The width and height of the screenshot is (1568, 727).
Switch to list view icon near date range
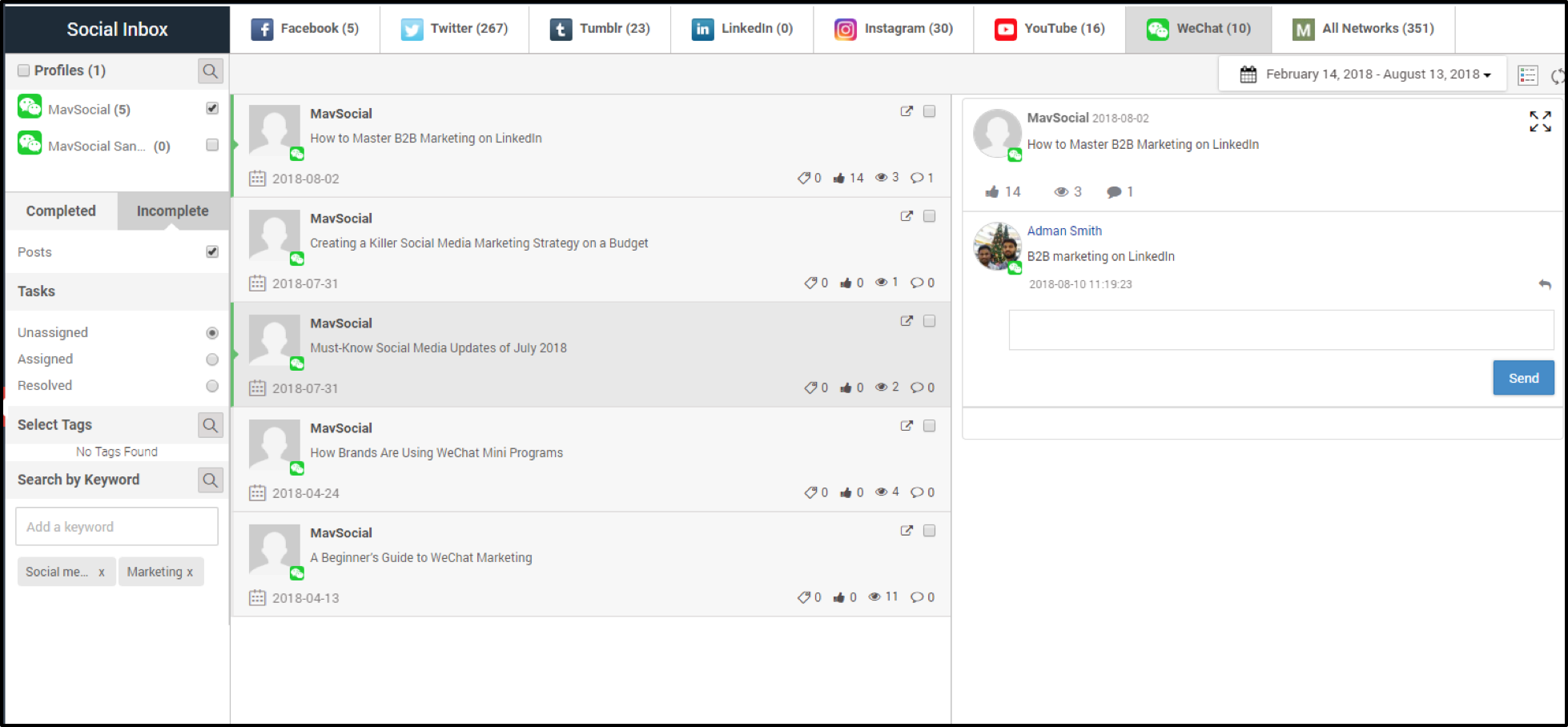click(x=1527, y=75)
